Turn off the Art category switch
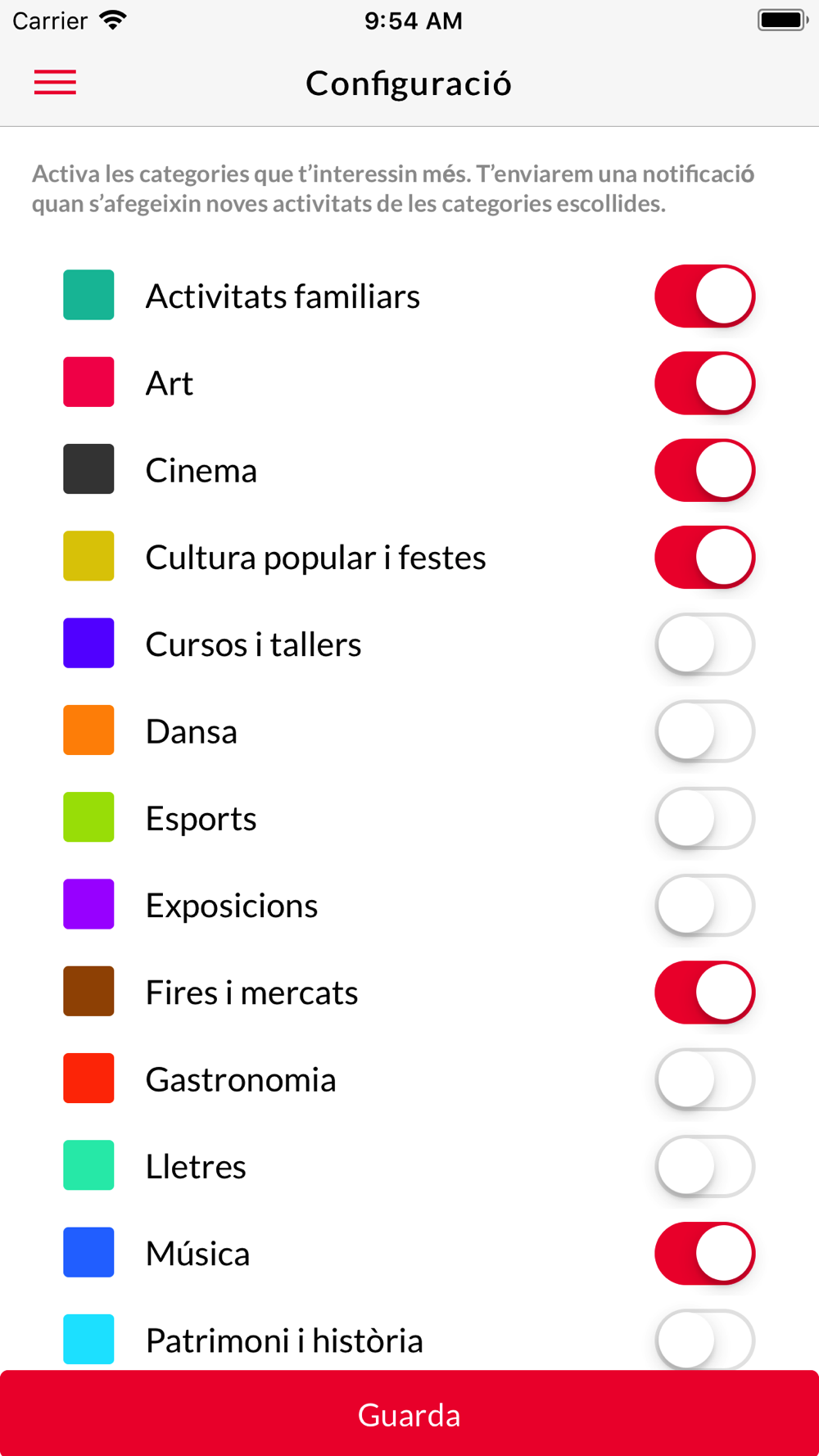Screen dimensions: 819x1456 coord(704,383)
